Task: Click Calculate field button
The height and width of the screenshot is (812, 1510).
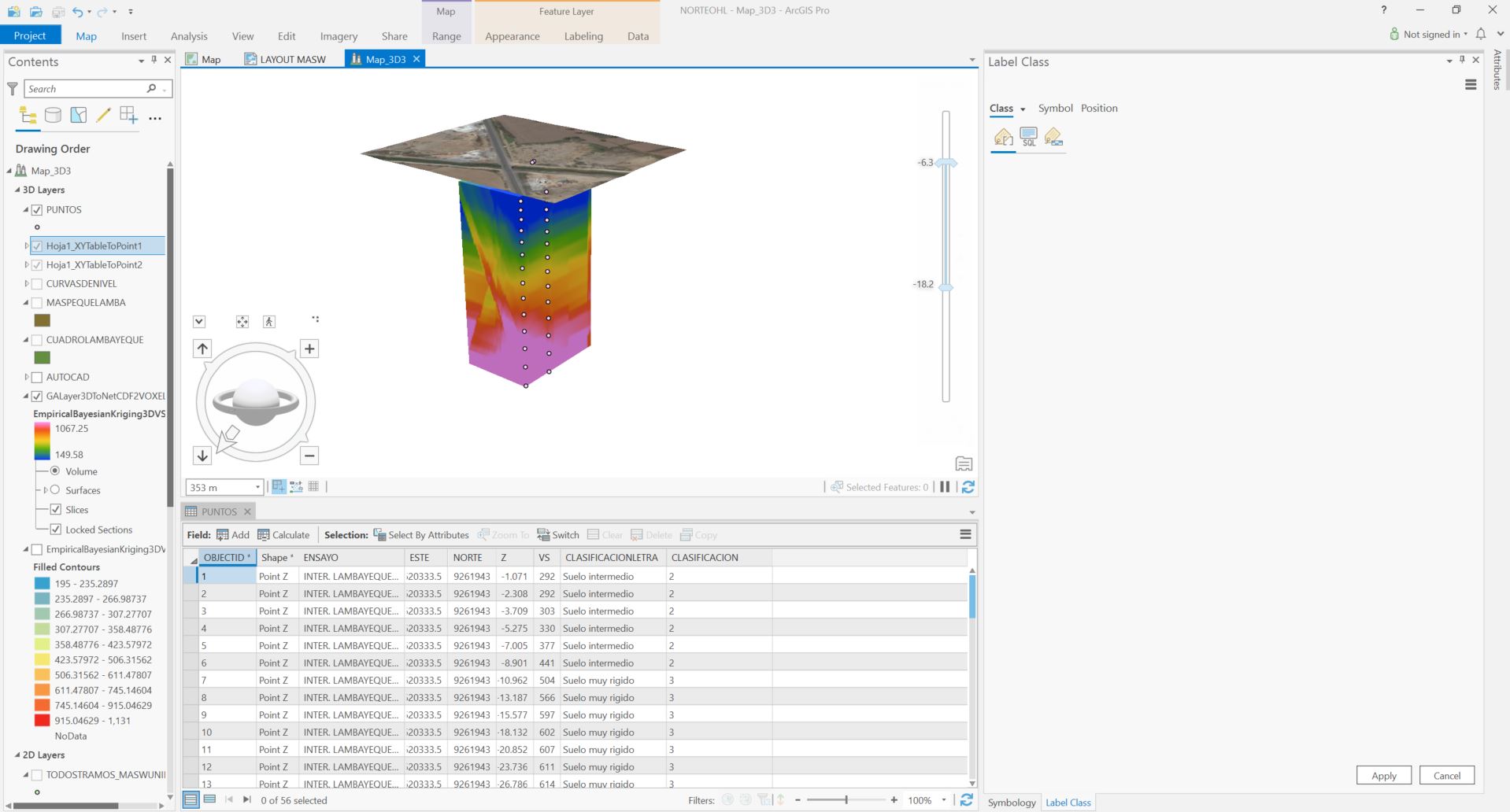Action: point(283,535)
